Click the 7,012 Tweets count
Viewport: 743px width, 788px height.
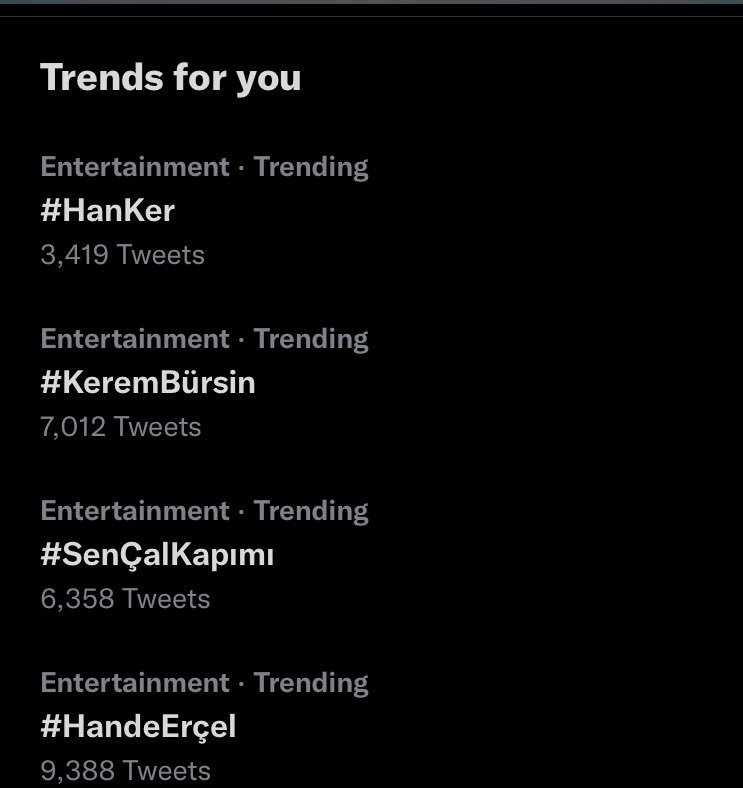click(121, 427)
